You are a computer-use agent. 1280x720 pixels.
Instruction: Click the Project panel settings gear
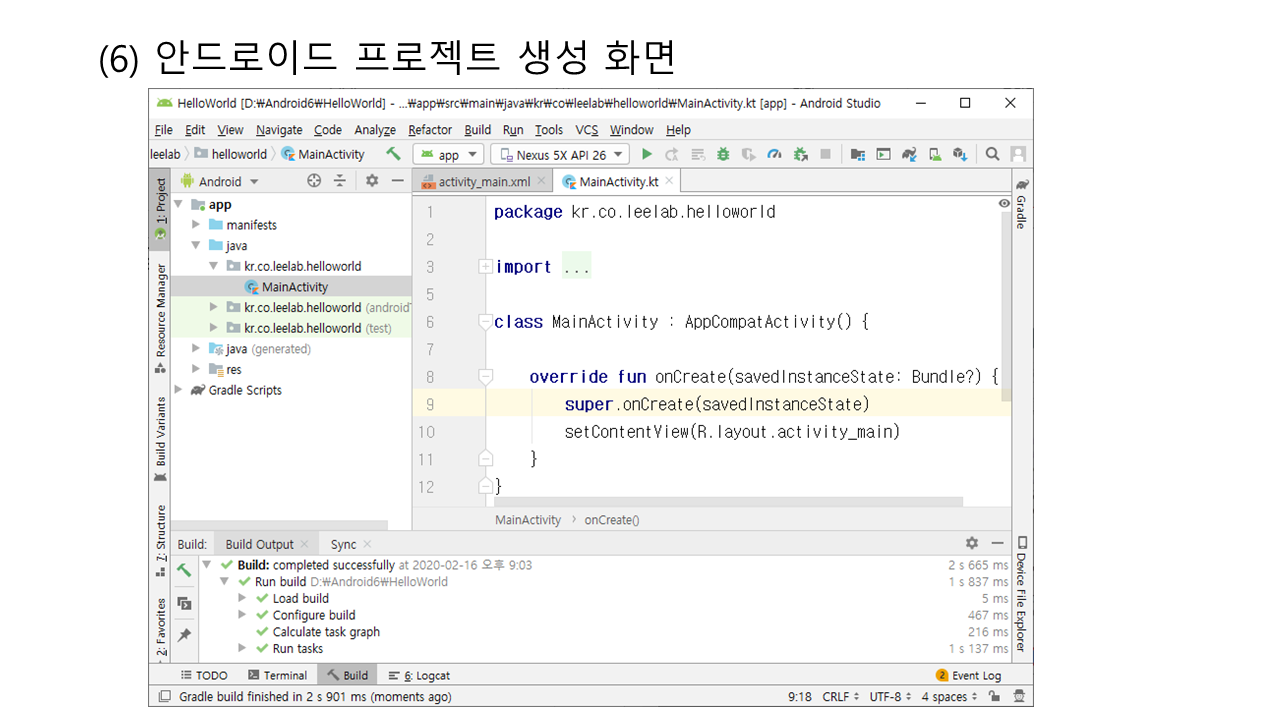click(x=372, y=181)
